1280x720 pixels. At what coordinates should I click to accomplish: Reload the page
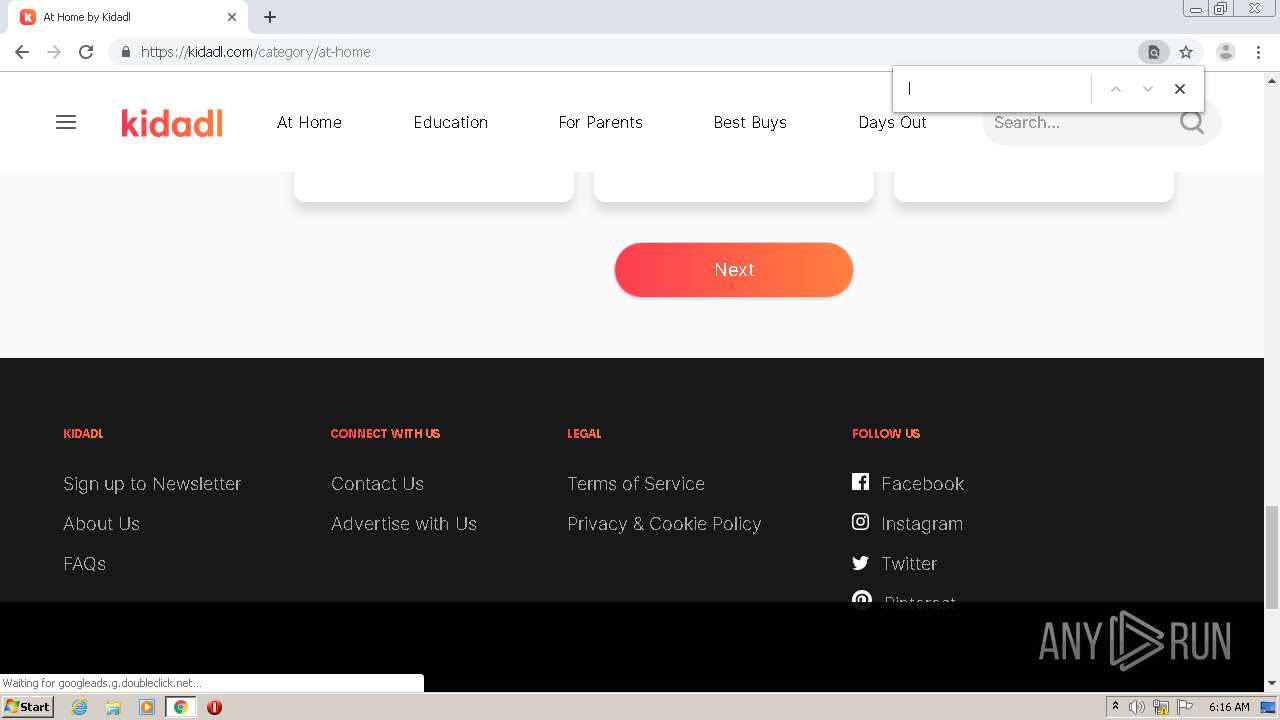coord(86,52)
